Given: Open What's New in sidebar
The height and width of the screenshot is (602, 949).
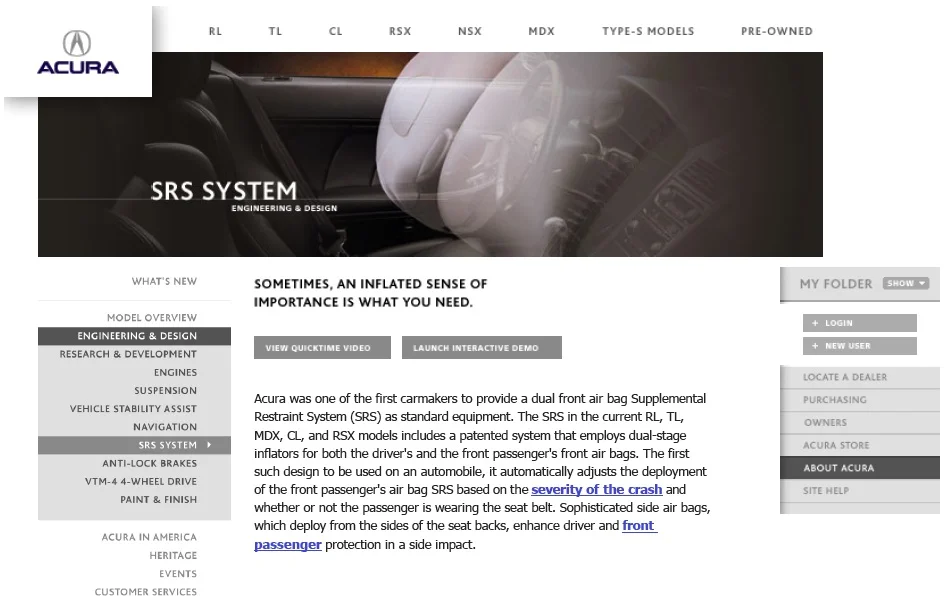Looking at the screenshot, I should (x=165, y=281).
